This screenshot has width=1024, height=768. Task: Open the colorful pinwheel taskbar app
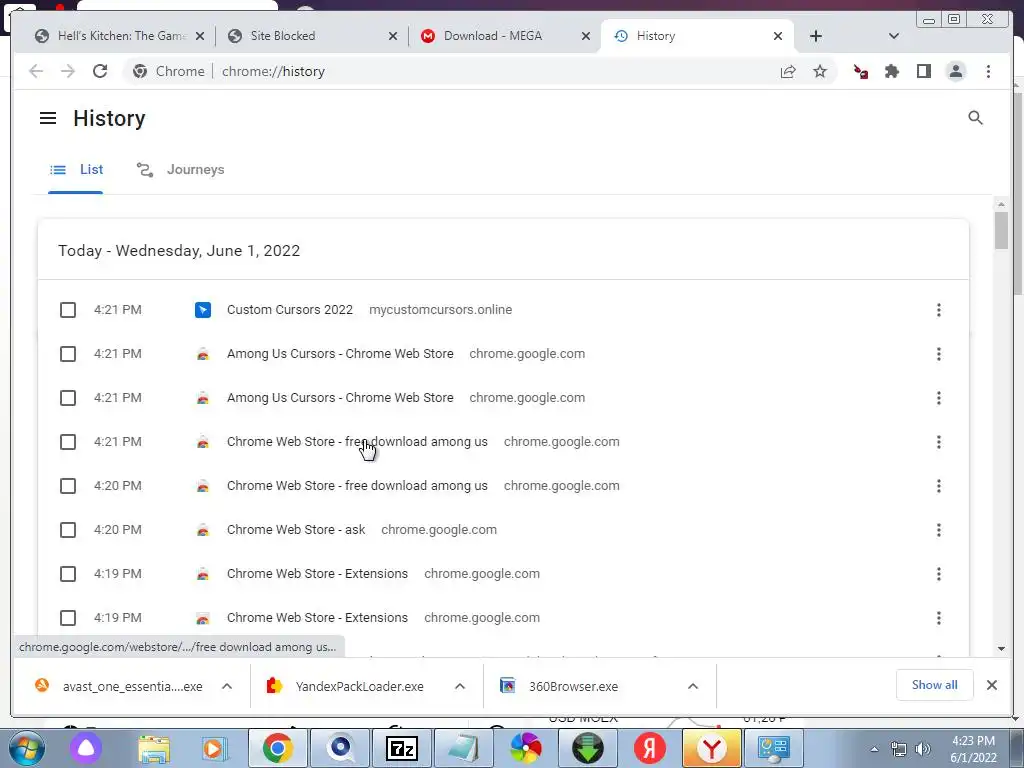[x=526, y=748]
